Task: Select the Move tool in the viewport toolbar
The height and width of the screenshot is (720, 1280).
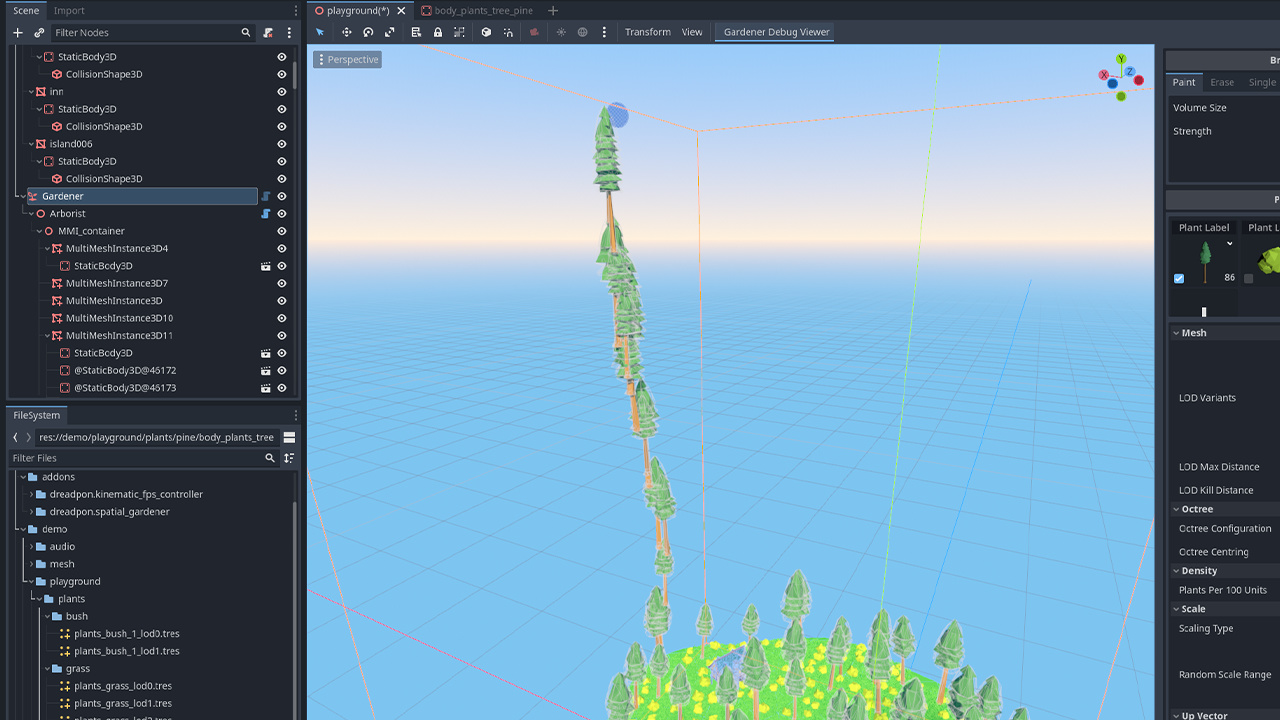Action: point(346,31)
